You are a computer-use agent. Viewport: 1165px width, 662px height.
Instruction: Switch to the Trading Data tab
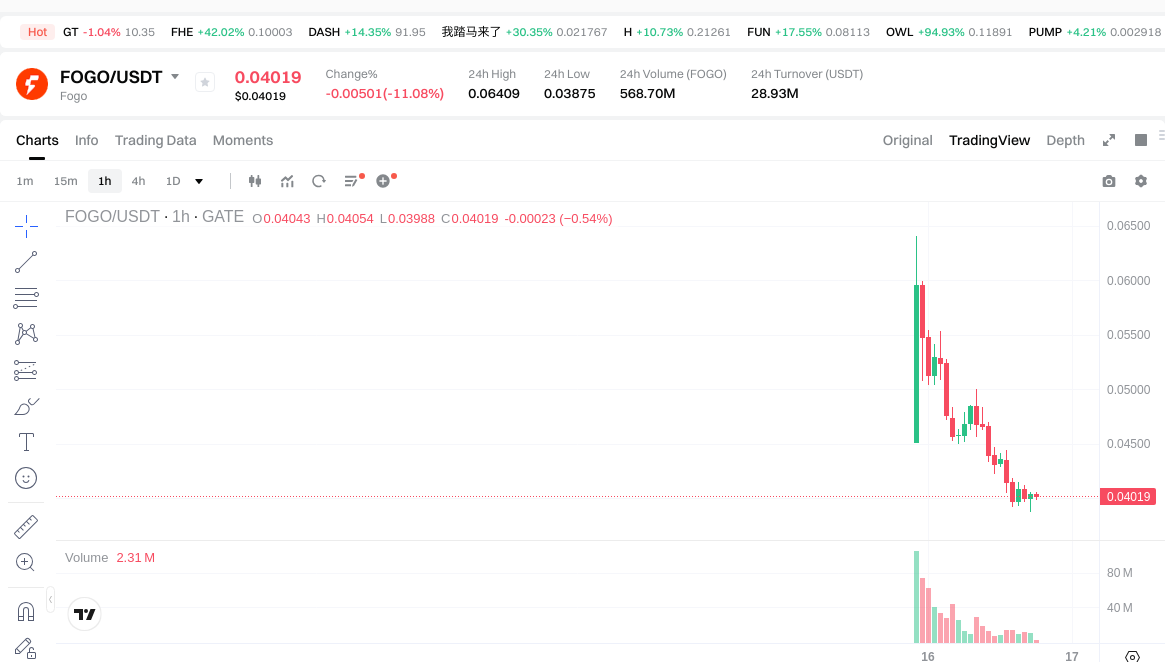(155, 140)
